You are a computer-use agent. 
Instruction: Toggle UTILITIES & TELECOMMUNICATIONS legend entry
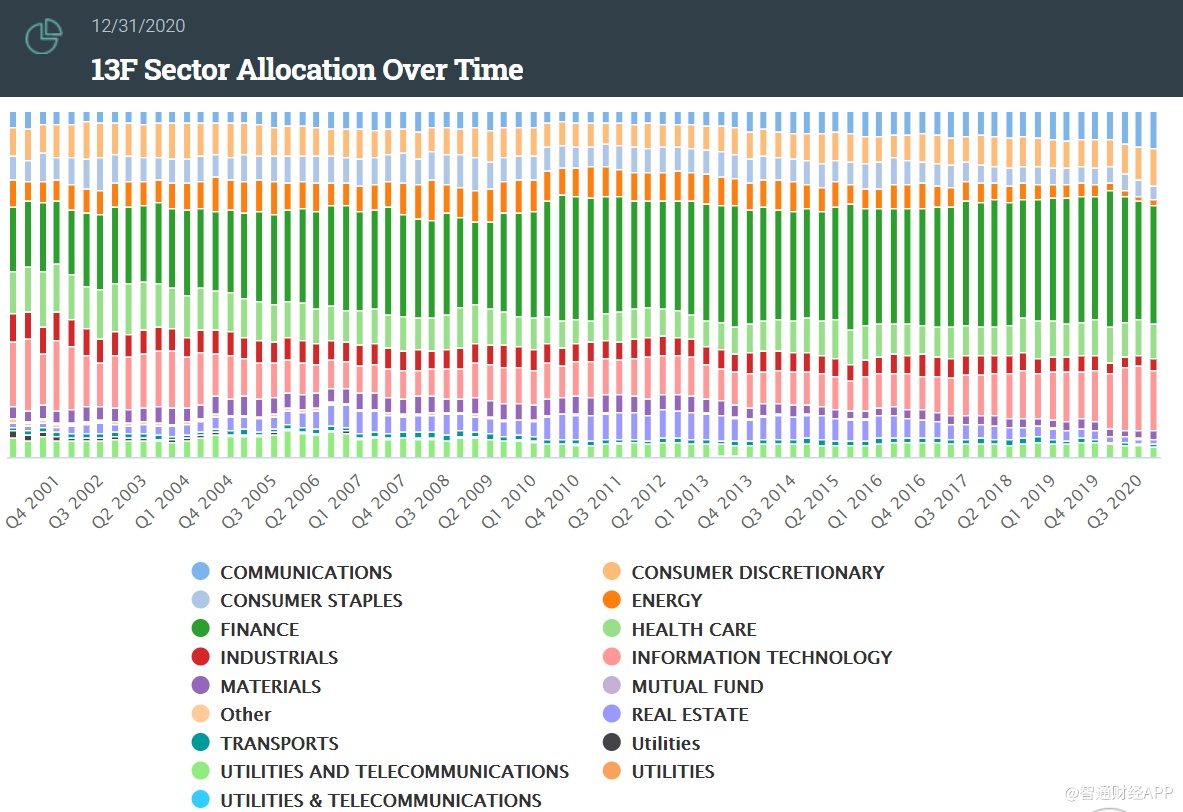[380, 800]
